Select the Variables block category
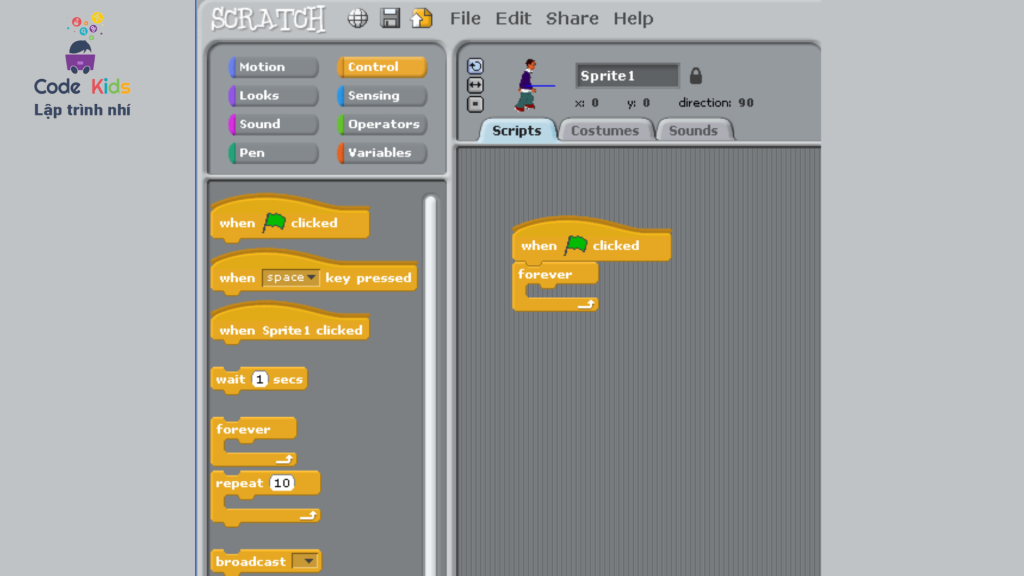 [x=382, y=153]
